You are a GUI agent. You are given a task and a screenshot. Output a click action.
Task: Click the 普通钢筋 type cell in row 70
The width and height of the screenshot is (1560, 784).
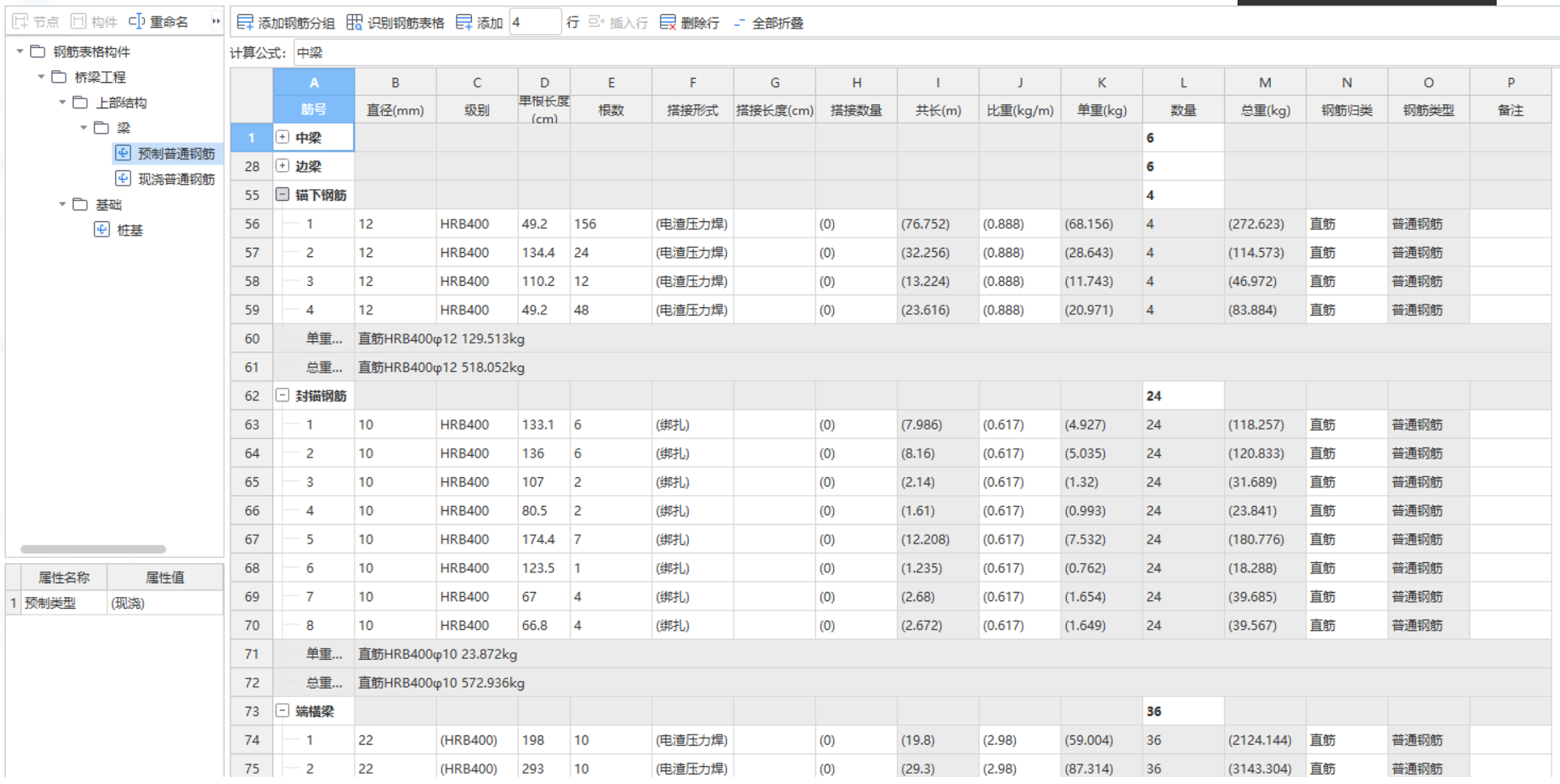(x=1429, y=626)
